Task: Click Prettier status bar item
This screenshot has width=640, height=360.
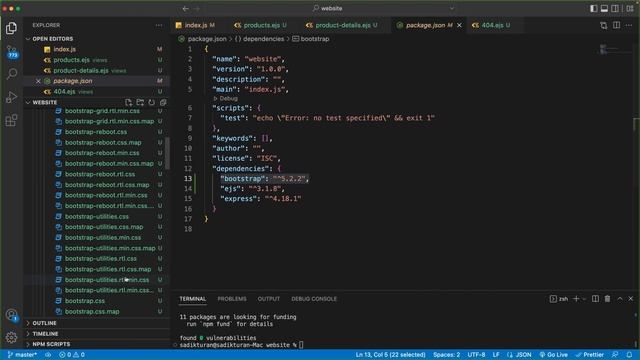Action: pos(589,355)
